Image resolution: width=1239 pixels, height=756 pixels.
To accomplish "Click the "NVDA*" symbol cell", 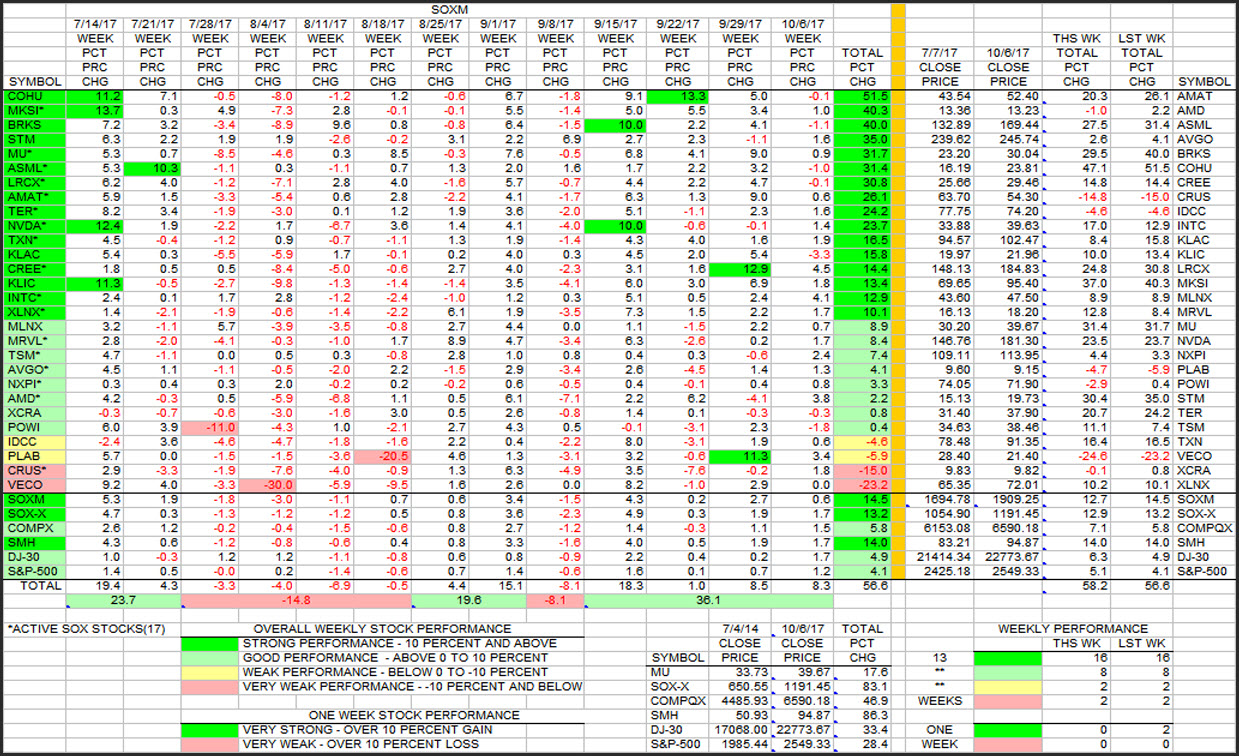I will (35, 226).
